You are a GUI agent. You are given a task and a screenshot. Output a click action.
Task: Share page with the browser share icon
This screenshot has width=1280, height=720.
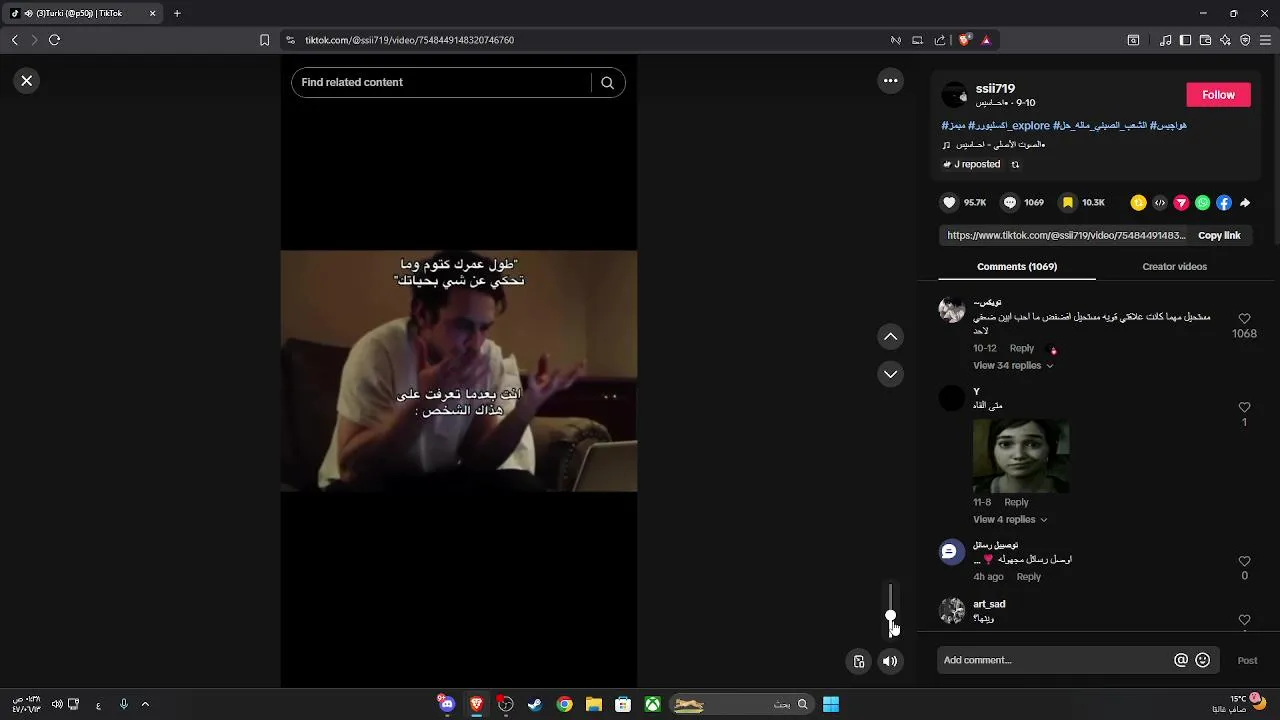(x=940, y=40)
